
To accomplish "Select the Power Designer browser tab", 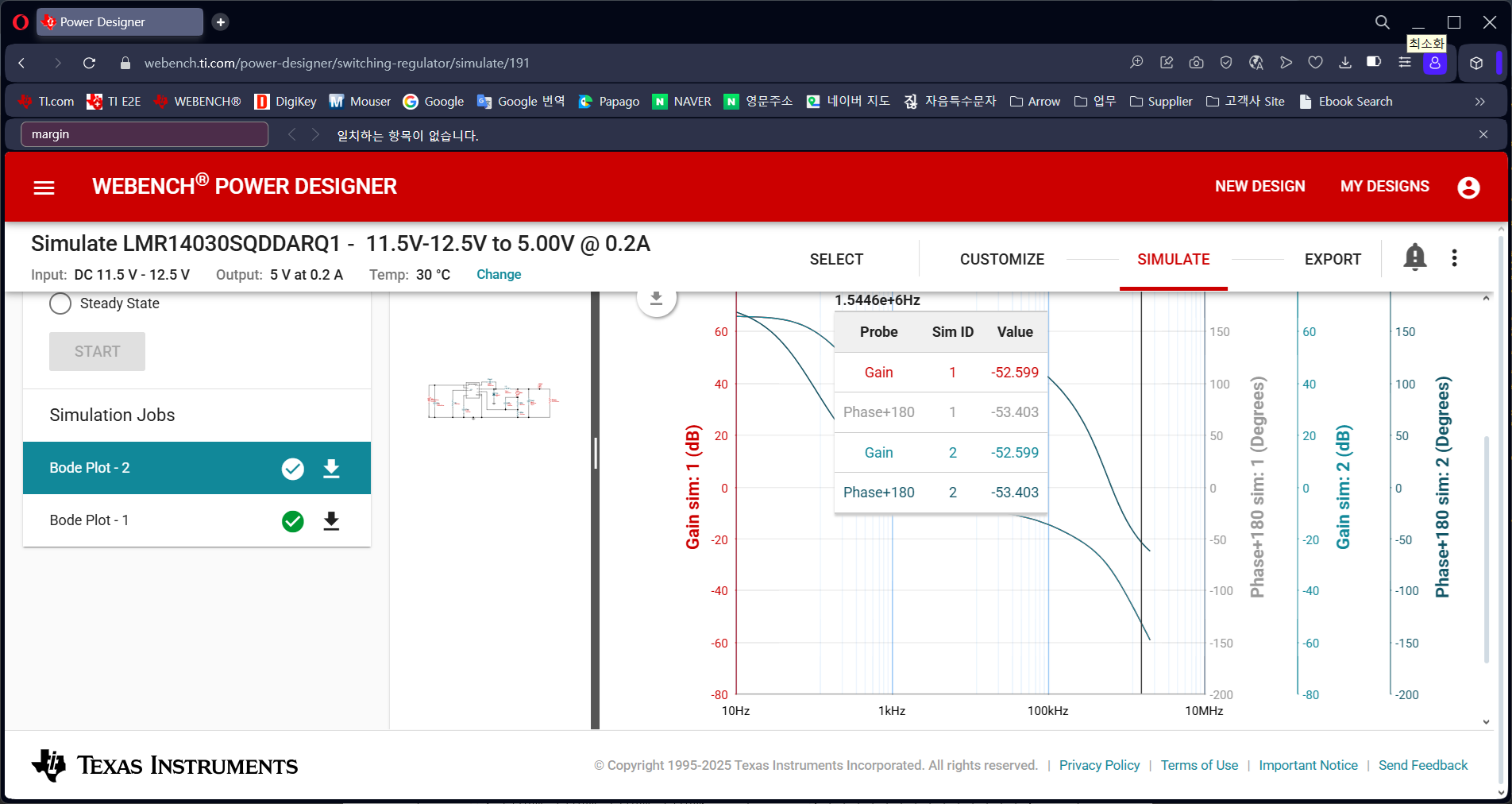I will [120, 22].
